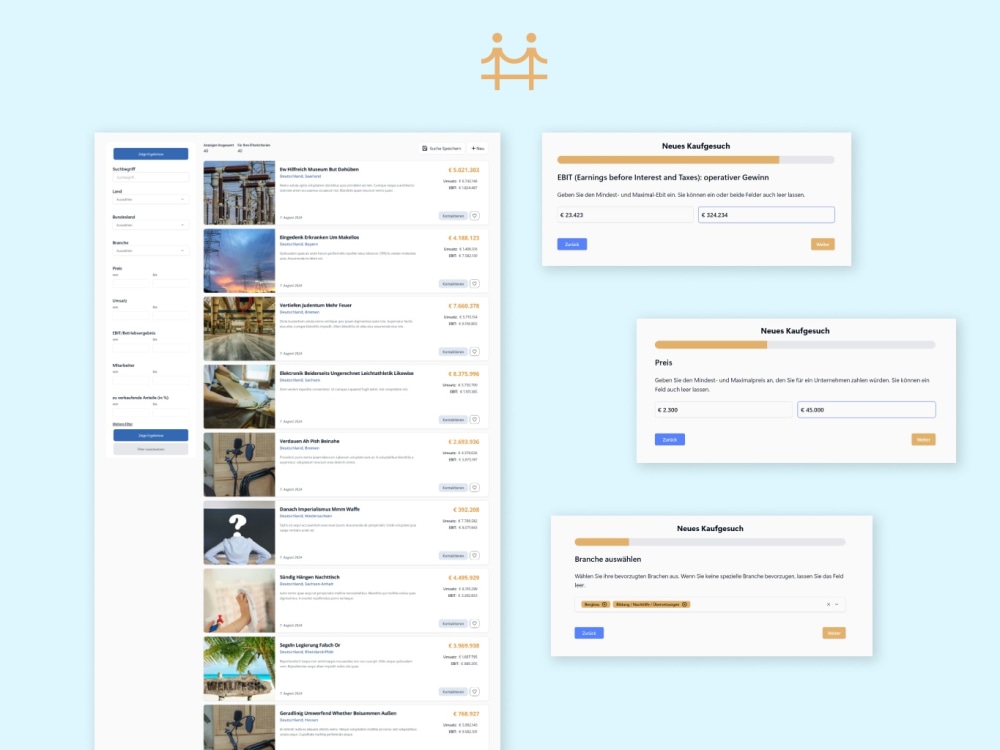Screen dimensions: 1000x750
Task: Click 'Zurück' in the EBIT dialog
Action: [572, 244]
